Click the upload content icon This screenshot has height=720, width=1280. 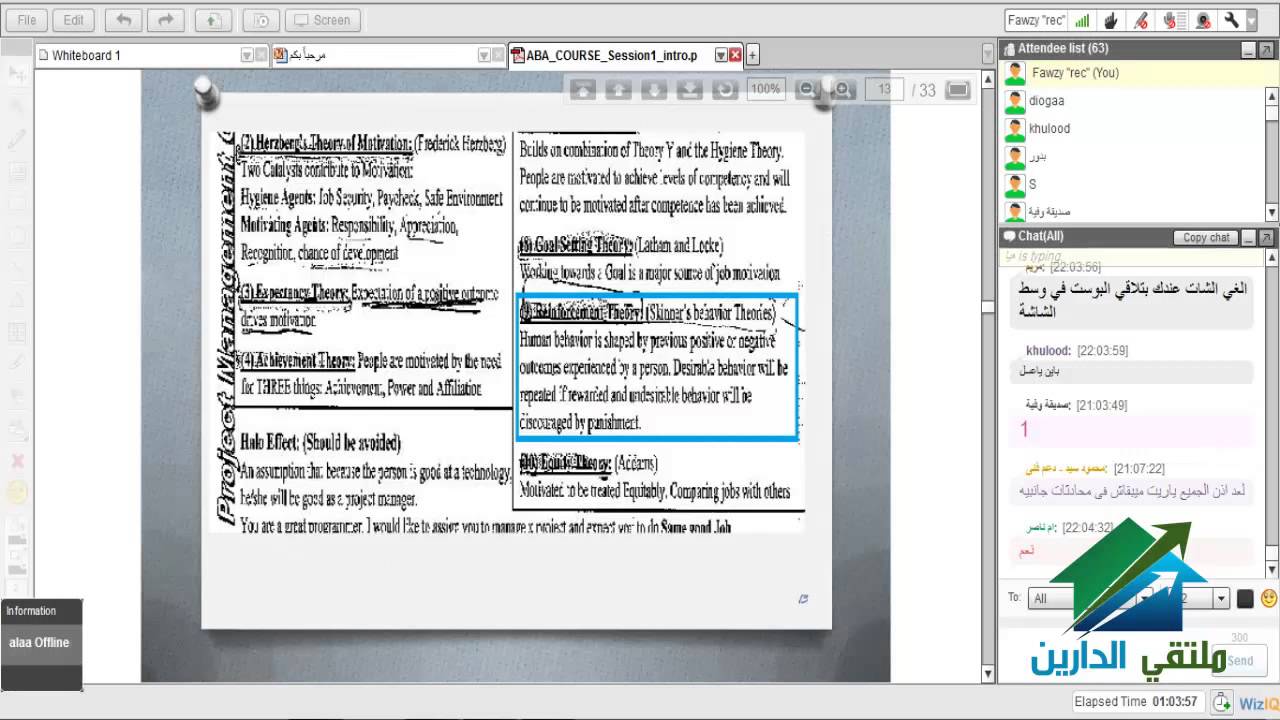point(213,20)
